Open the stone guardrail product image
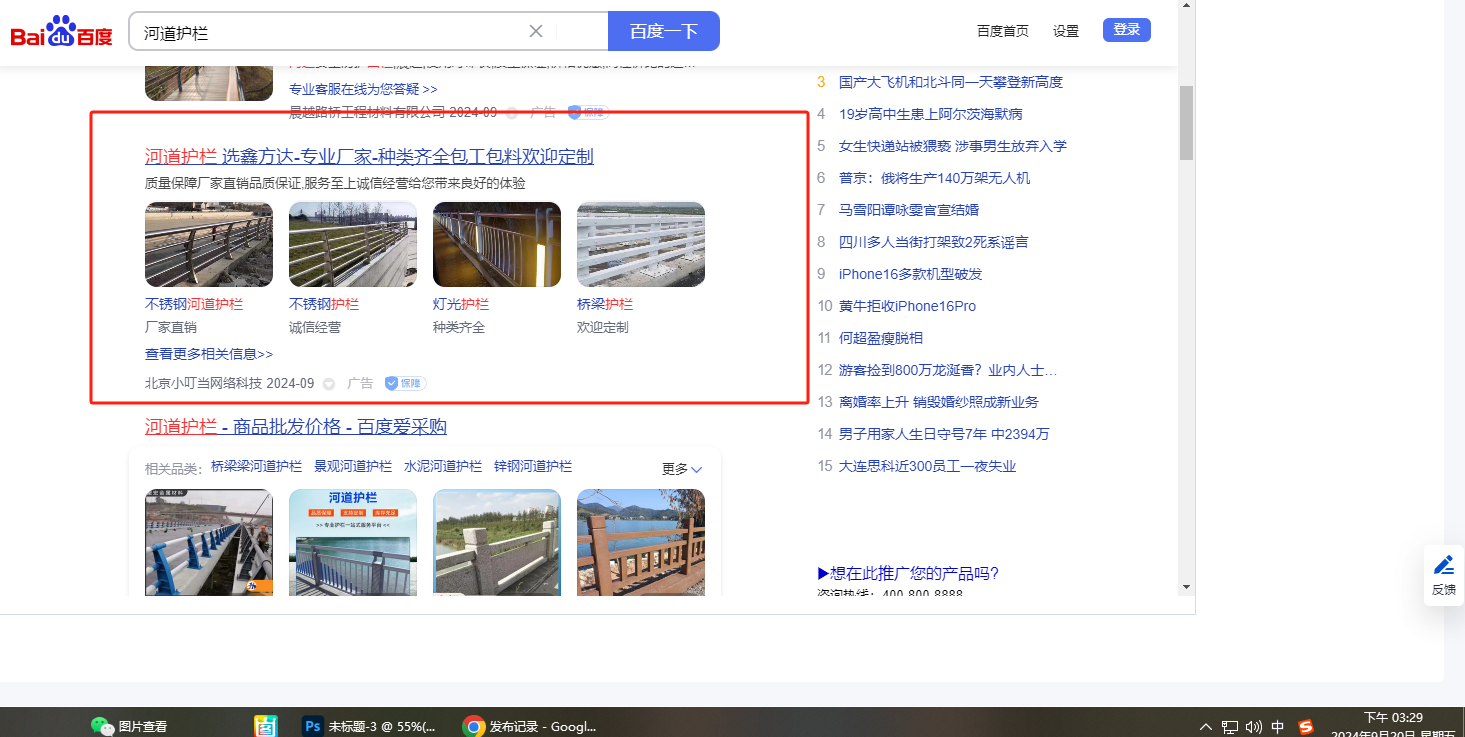Viewport: 1465px width, 737px height. point(497,542)
